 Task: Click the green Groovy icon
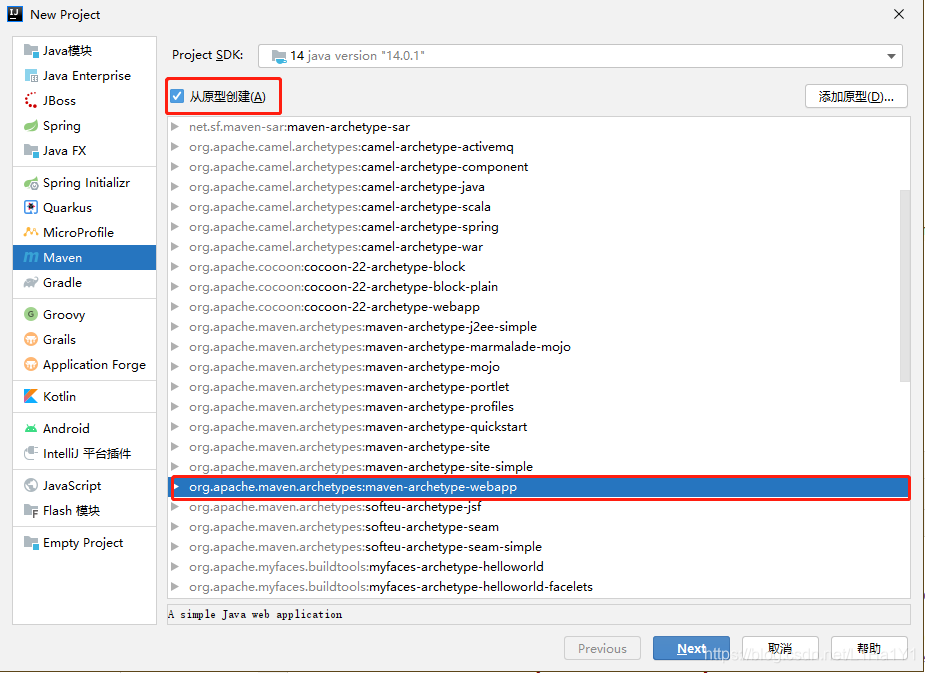point(31,314)
